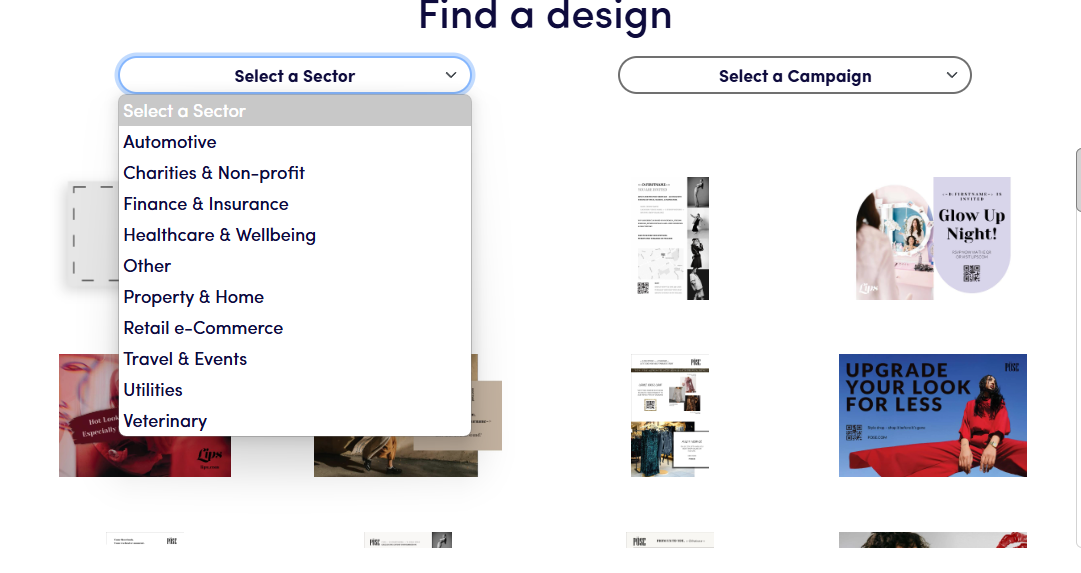Choose Travel & Events sector

[x=185, y=359]
